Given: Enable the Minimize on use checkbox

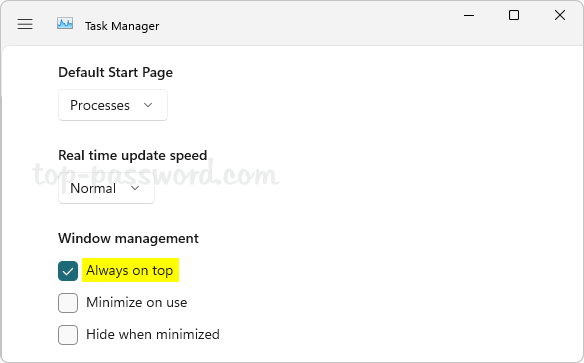Looking at the screenshot, I should click(x=68, y=303).
